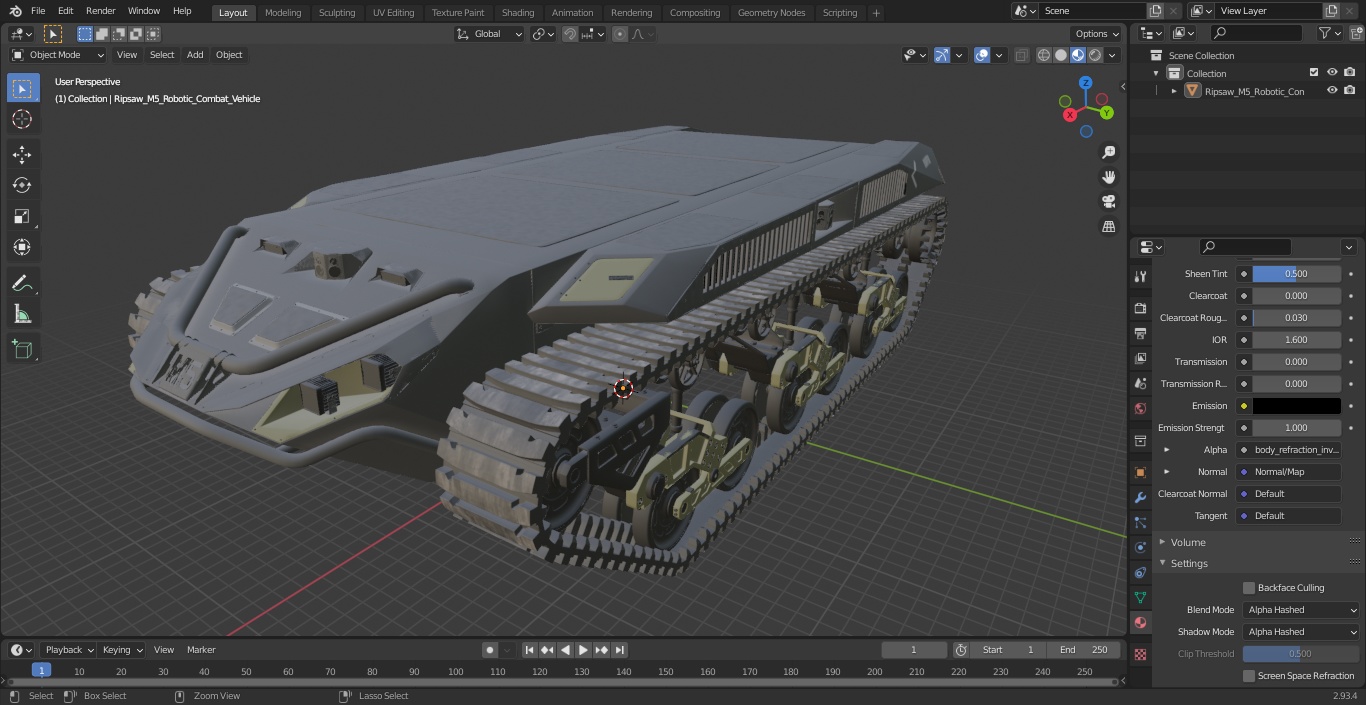Click play animation button
The height and width of the screenshot is (705, 1366).
pos(584,650)
